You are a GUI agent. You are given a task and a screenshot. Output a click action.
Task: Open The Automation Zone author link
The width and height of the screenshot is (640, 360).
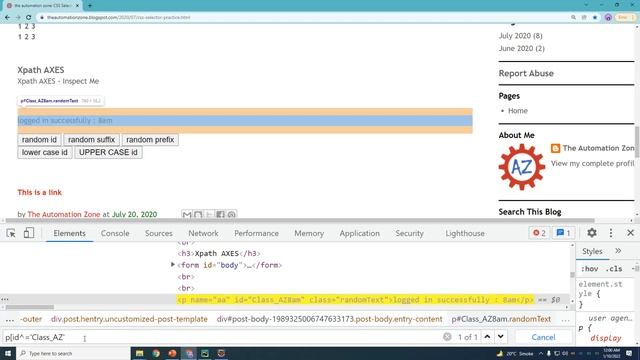[x=64, y=214]
